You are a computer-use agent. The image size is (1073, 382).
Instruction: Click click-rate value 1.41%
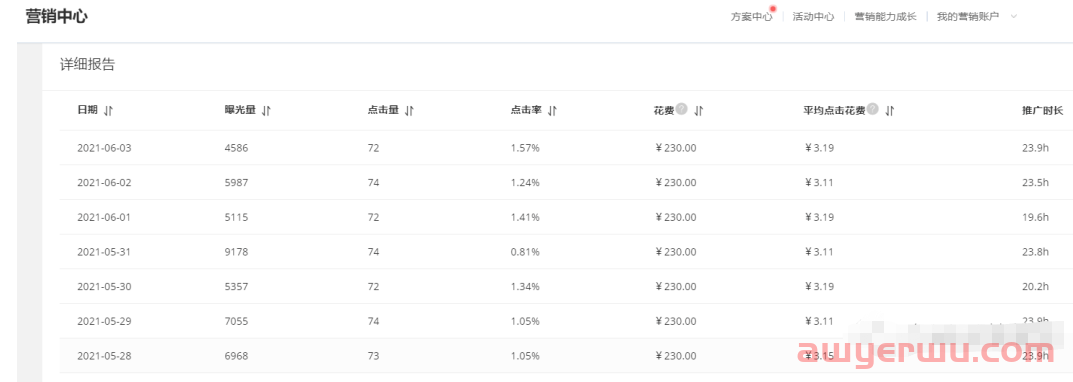pyautogui.click(x=526, y=218)
